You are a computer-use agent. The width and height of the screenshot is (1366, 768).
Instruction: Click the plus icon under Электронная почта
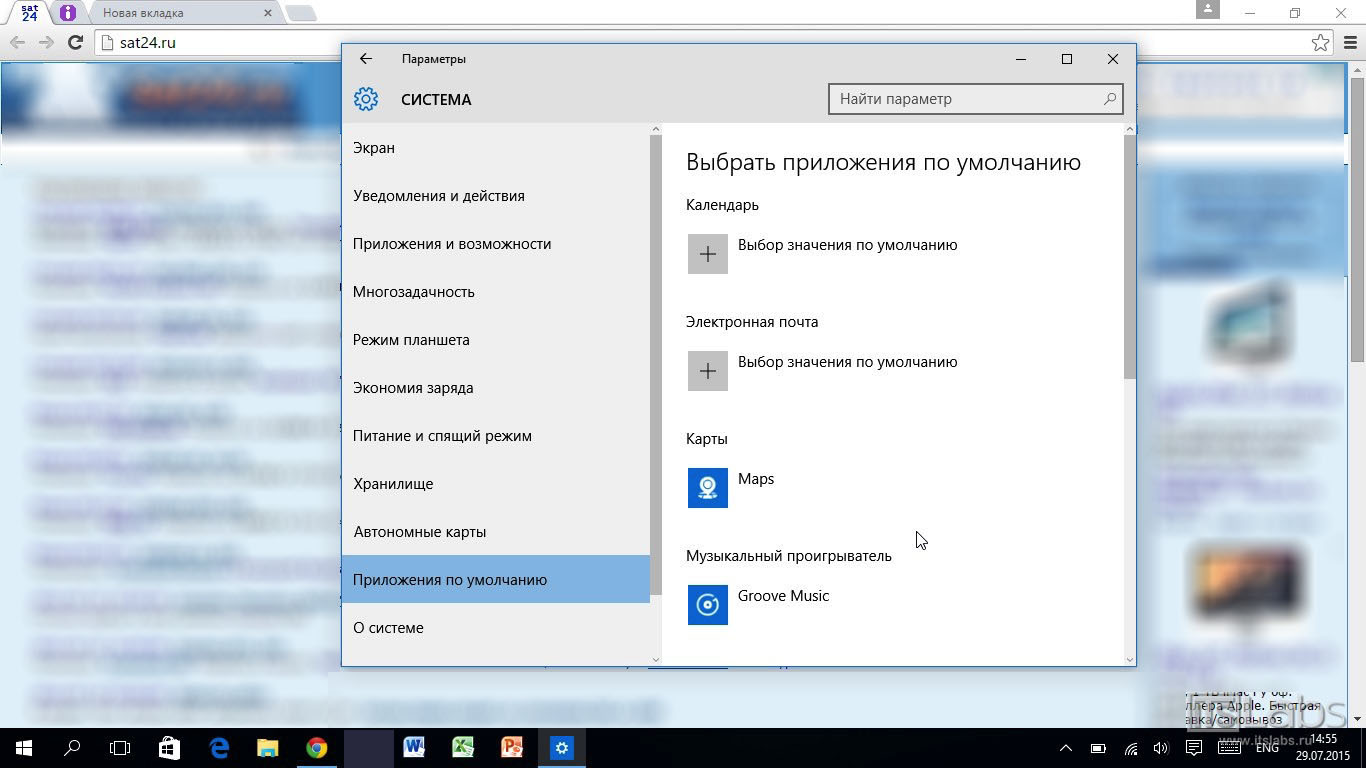pyautogui.click(x=708, y=371)
